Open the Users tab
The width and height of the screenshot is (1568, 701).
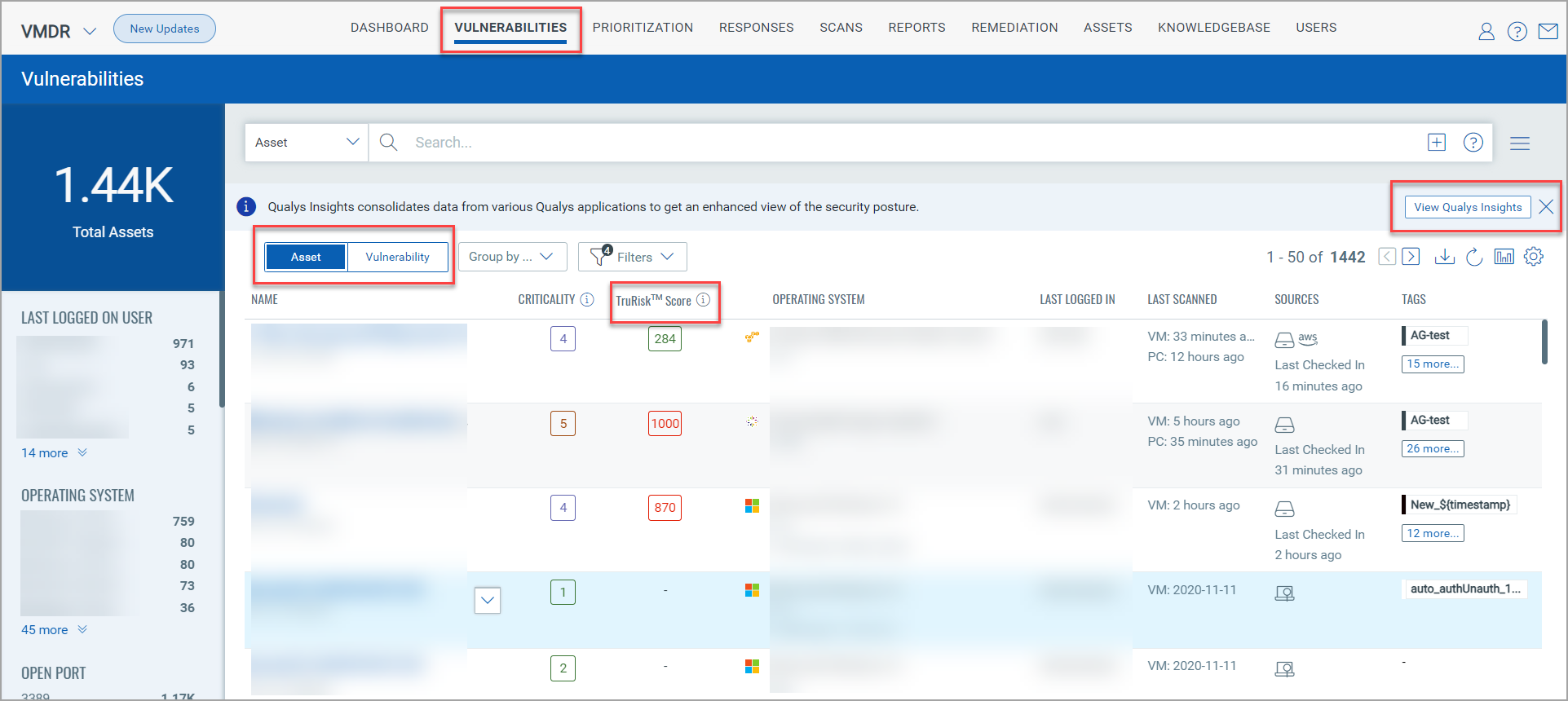click(1317, 28)
